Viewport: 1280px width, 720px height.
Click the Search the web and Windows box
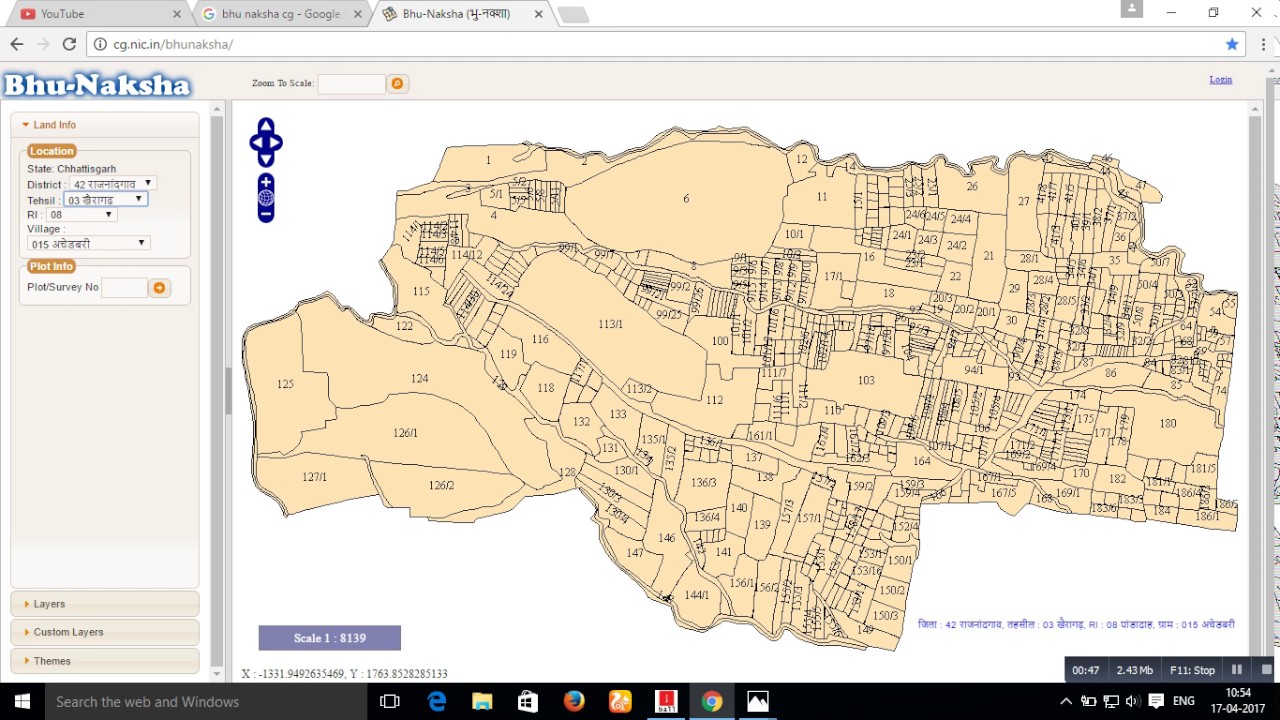(x=207, y=702)
